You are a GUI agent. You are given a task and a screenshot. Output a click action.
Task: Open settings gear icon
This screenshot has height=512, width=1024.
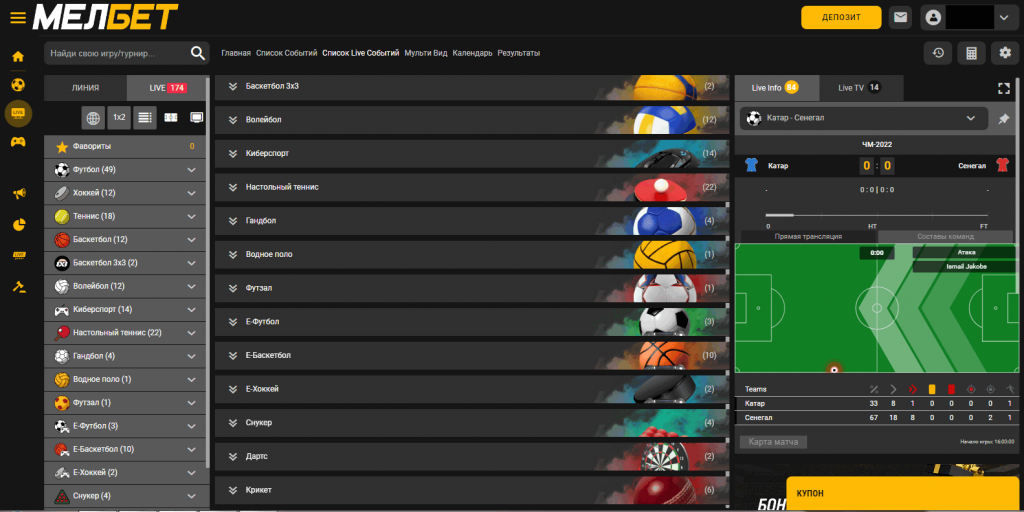point(1005,53)
